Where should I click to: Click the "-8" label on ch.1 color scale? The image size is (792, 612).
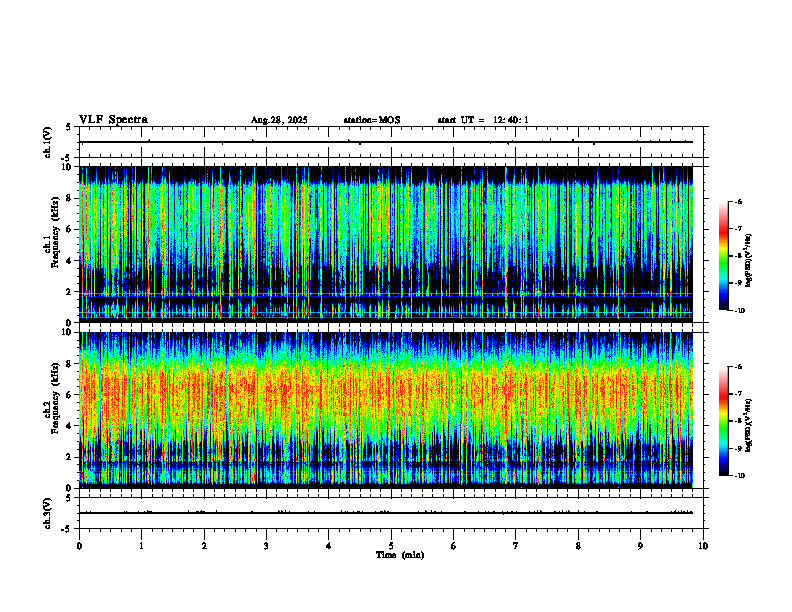click(738, 256)
